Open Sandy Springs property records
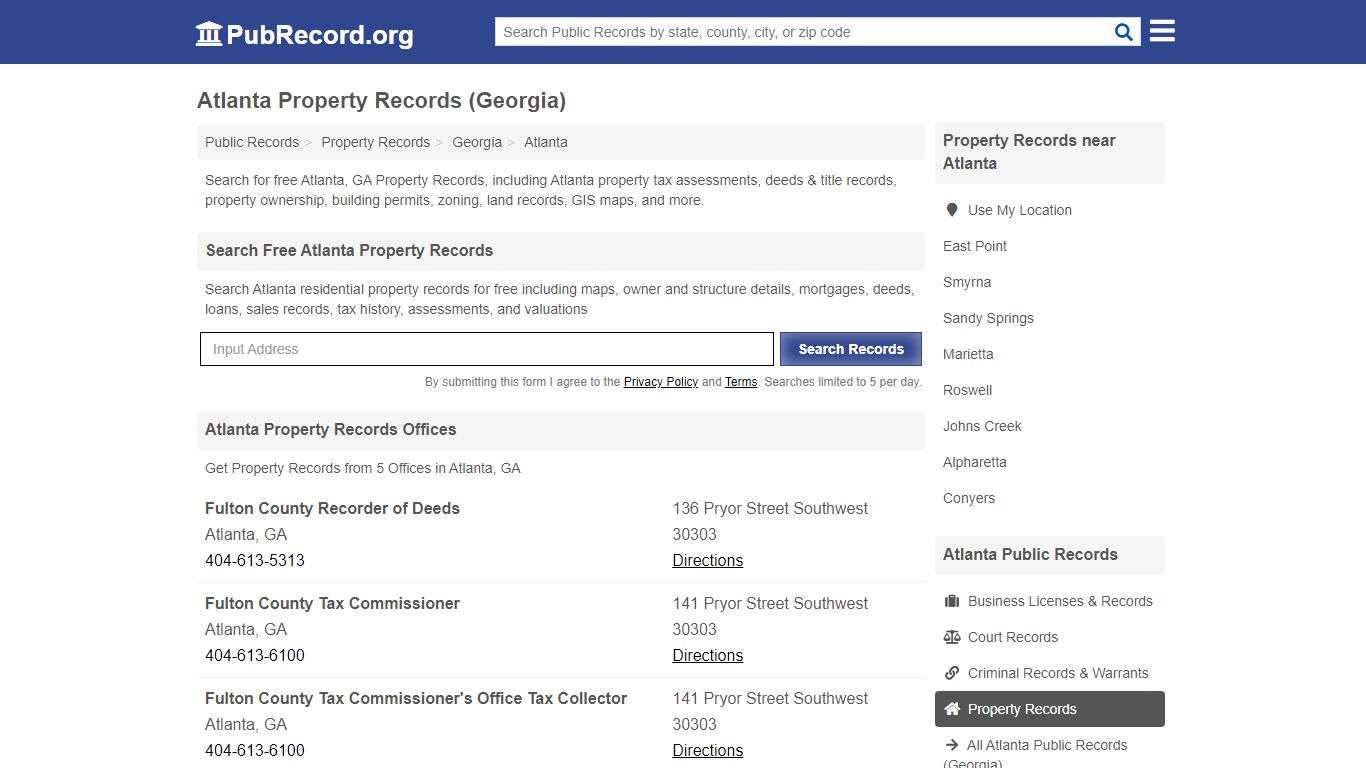The height and width of the screenshot is (768, 1366). click(x=988, y=318)
